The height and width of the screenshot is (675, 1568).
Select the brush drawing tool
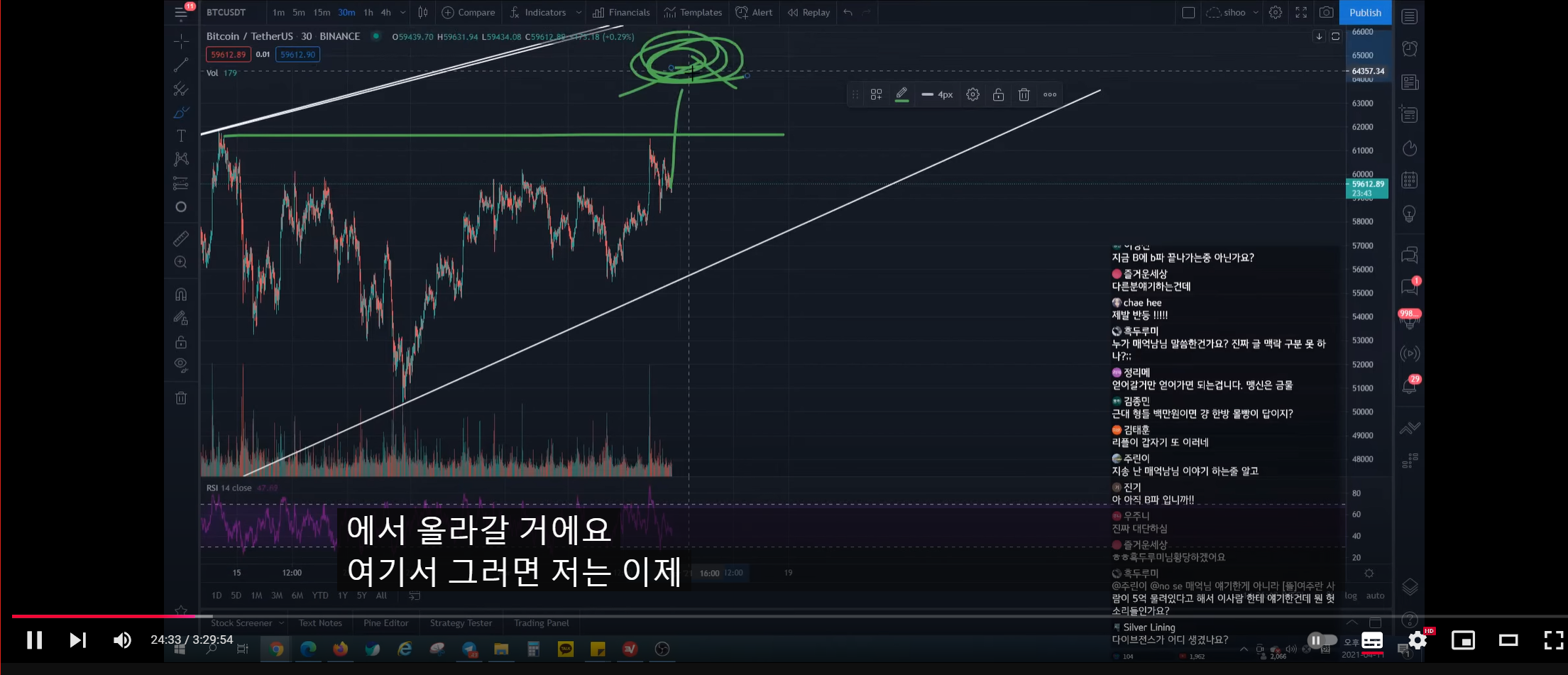pyautogui.click(x=181, y=113)
